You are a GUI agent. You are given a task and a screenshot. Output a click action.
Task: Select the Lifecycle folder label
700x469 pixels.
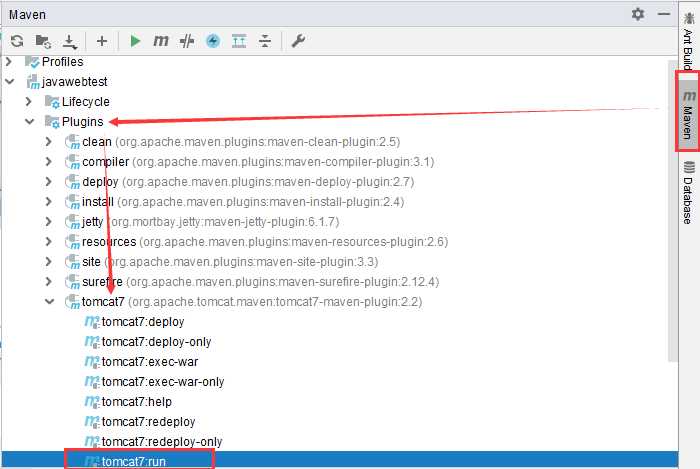[x=86, y=102]
